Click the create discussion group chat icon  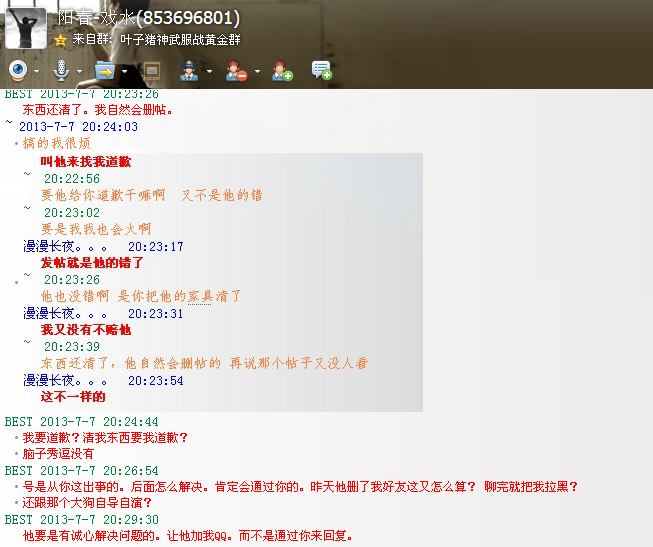click(x=321, y=70)
